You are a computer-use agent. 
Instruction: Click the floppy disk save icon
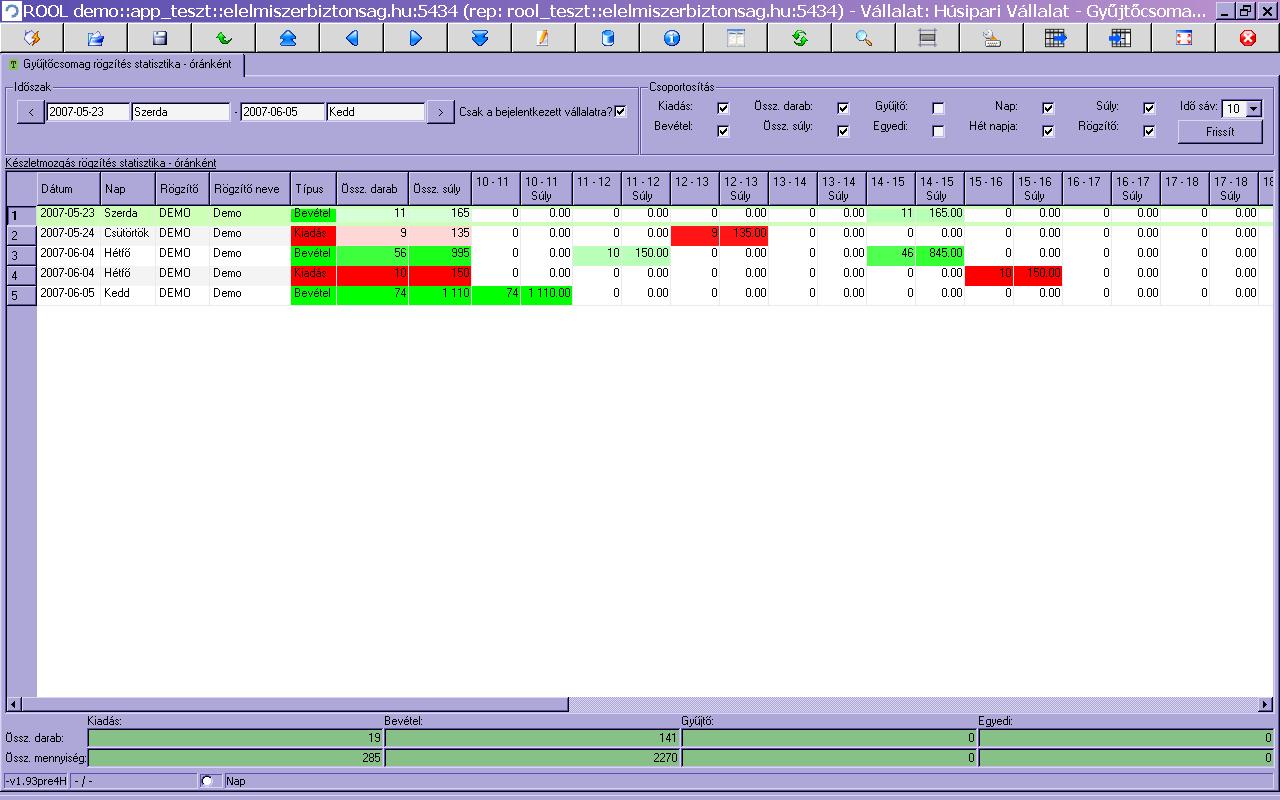click(x=160, y=38)
